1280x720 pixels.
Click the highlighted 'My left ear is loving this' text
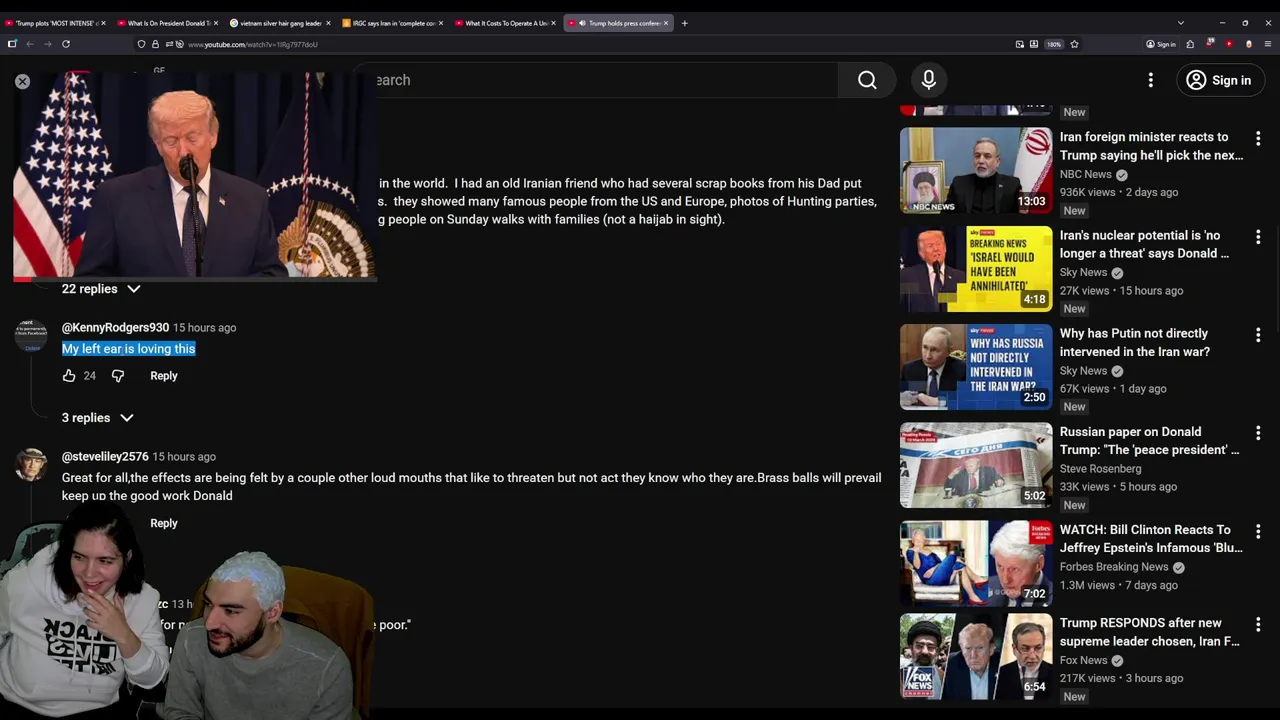[129, 349]
